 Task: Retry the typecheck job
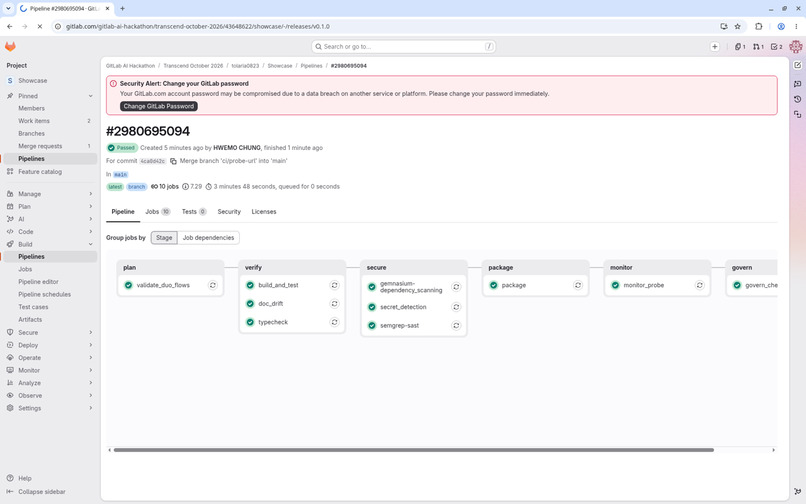click(334, 322)
